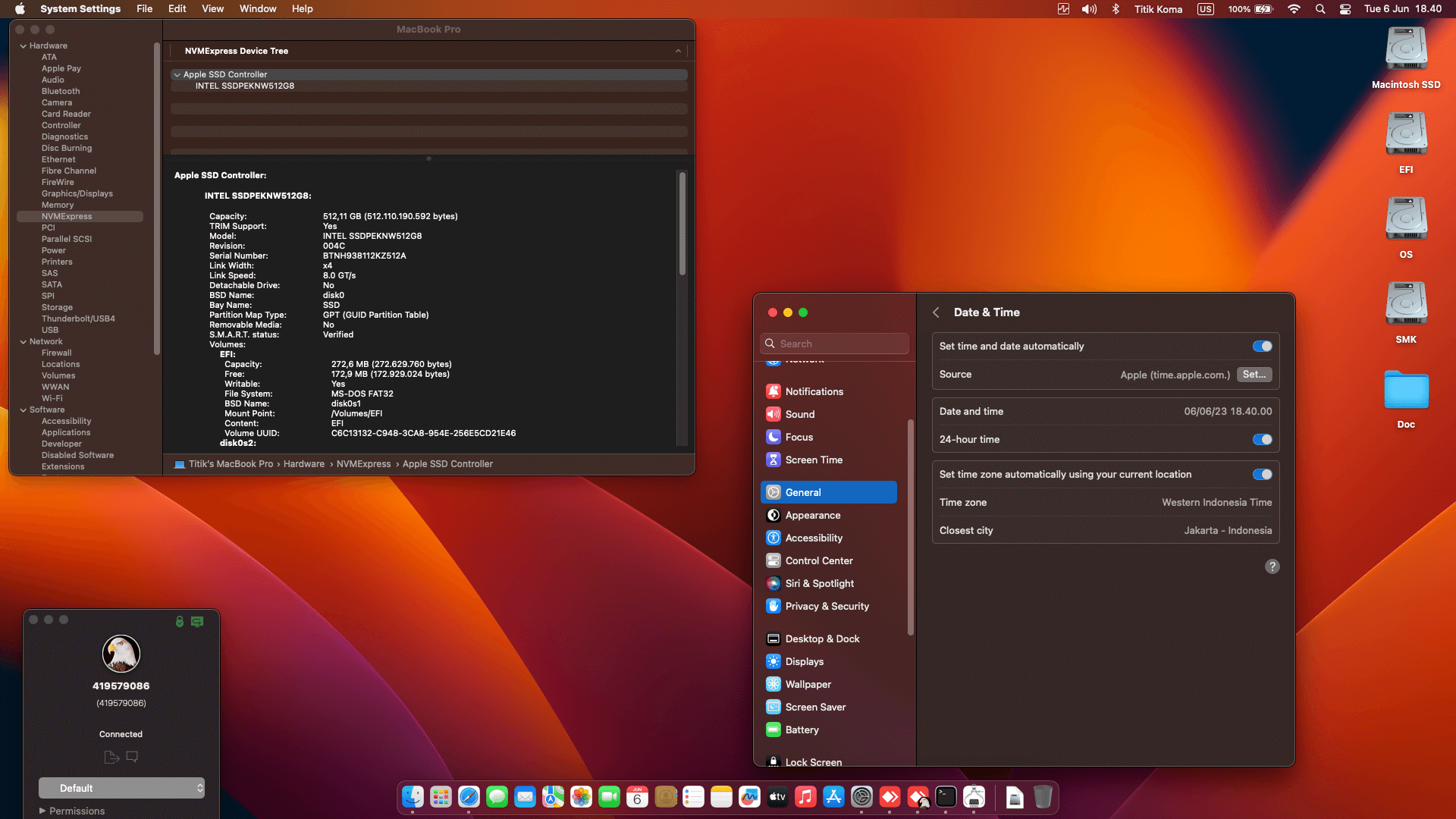Click the green screen-sharing icon in AnyDesk
The image size is (1456, 819).
coord(197,622)
